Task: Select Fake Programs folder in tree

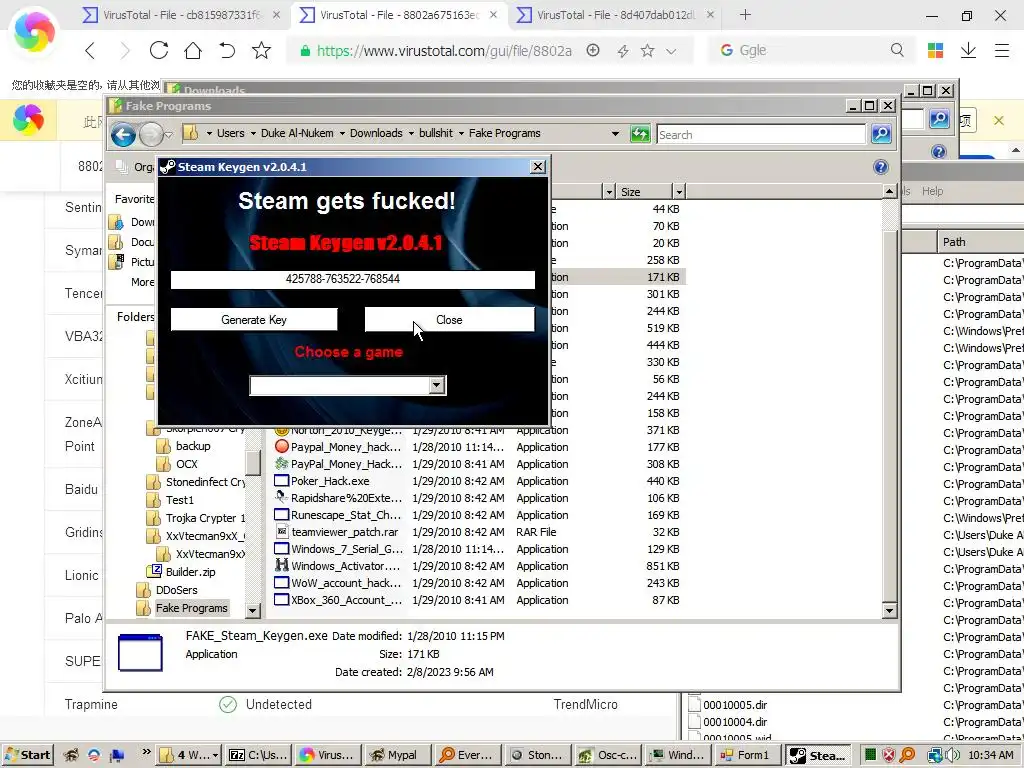Action: click(191, 608)
